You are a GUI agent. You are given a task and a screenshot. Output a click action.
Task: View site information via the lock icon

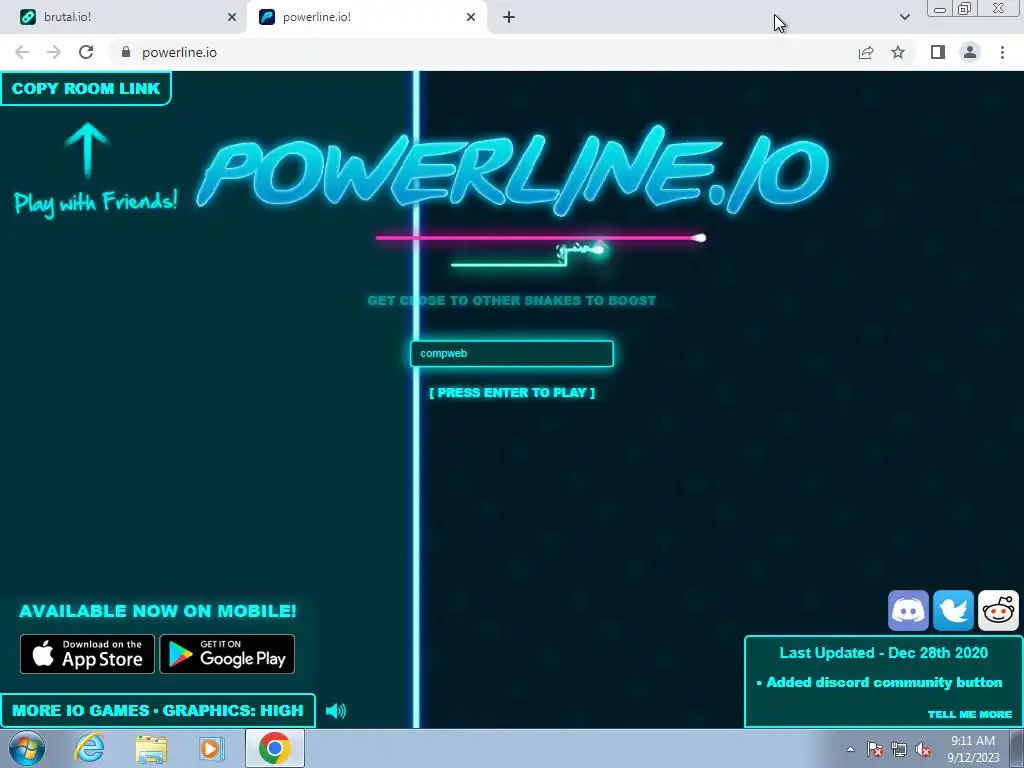tap(126, 52)
